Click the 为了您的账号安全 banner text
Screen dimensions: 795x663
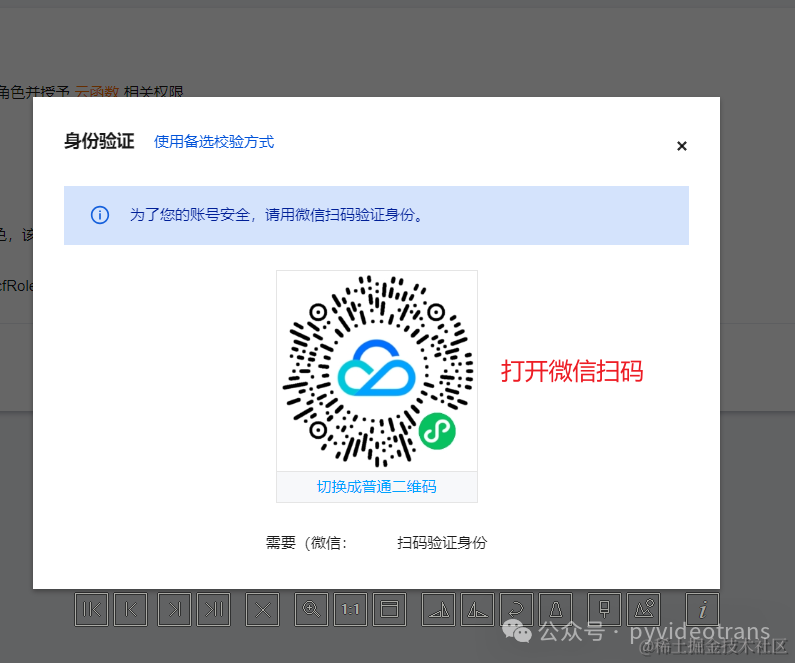point(277,215)
